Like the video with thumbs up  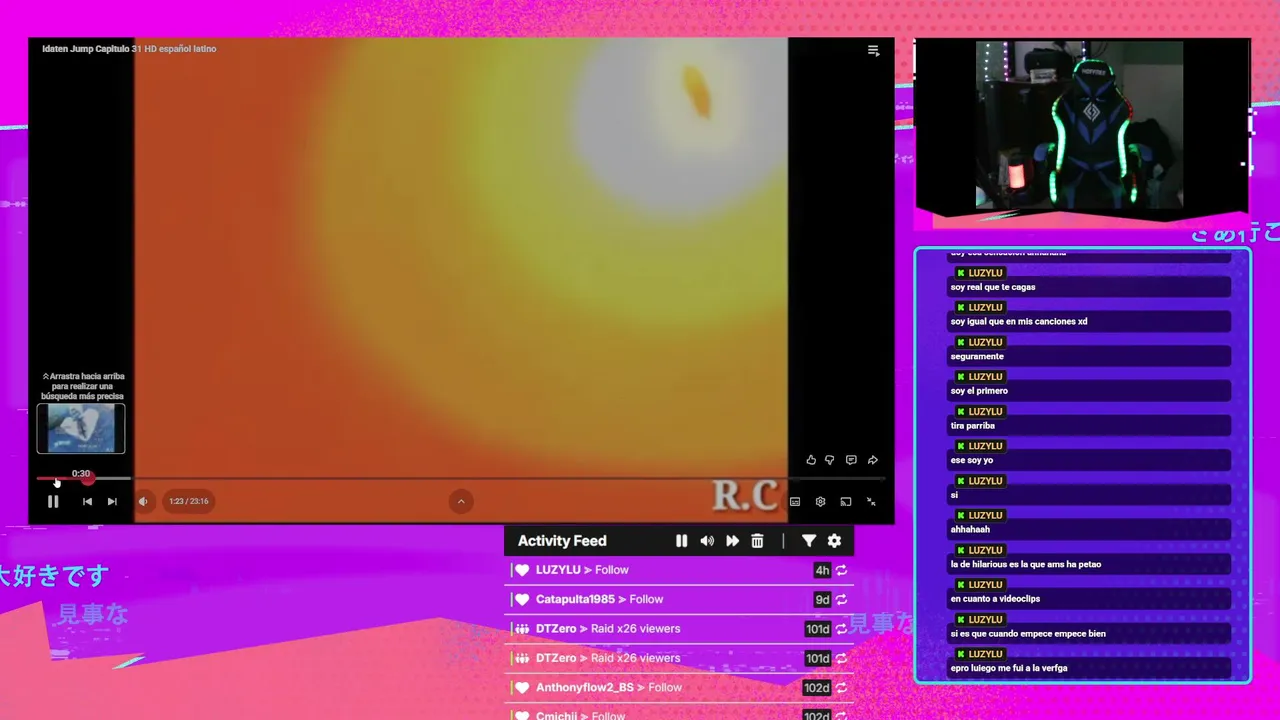pos(811,460)
